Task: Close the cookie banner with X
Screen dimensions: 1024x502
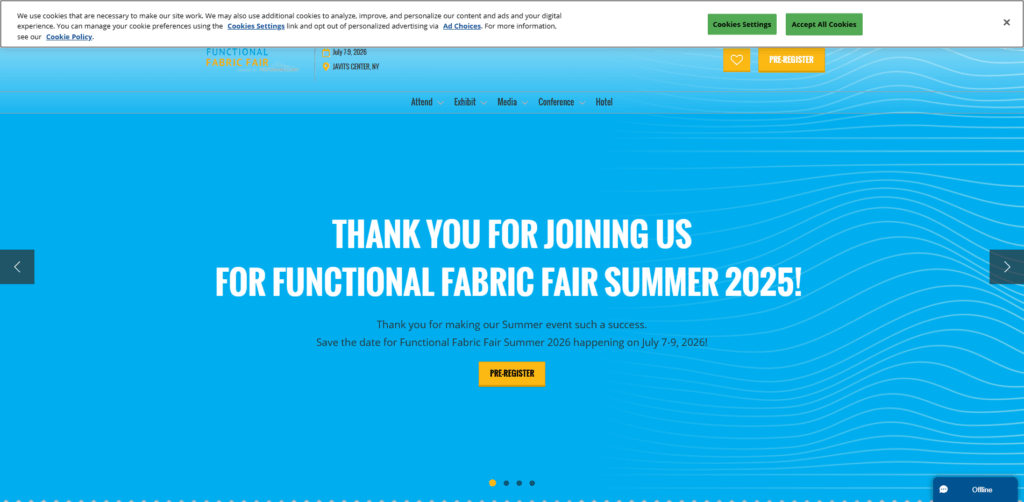Action: tap(1006, 23)
